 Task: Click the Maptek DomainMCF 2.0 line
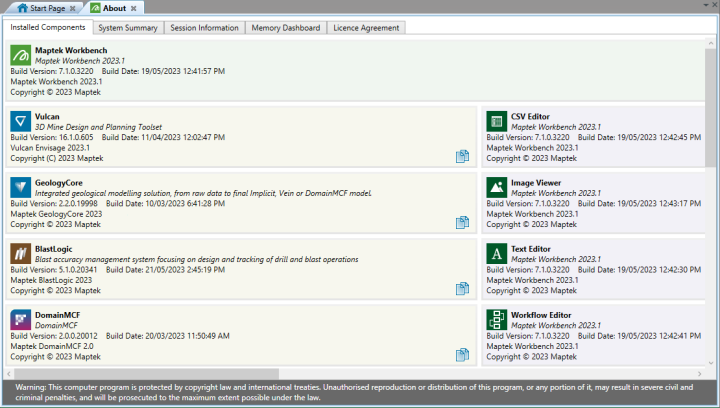(52, 346)
